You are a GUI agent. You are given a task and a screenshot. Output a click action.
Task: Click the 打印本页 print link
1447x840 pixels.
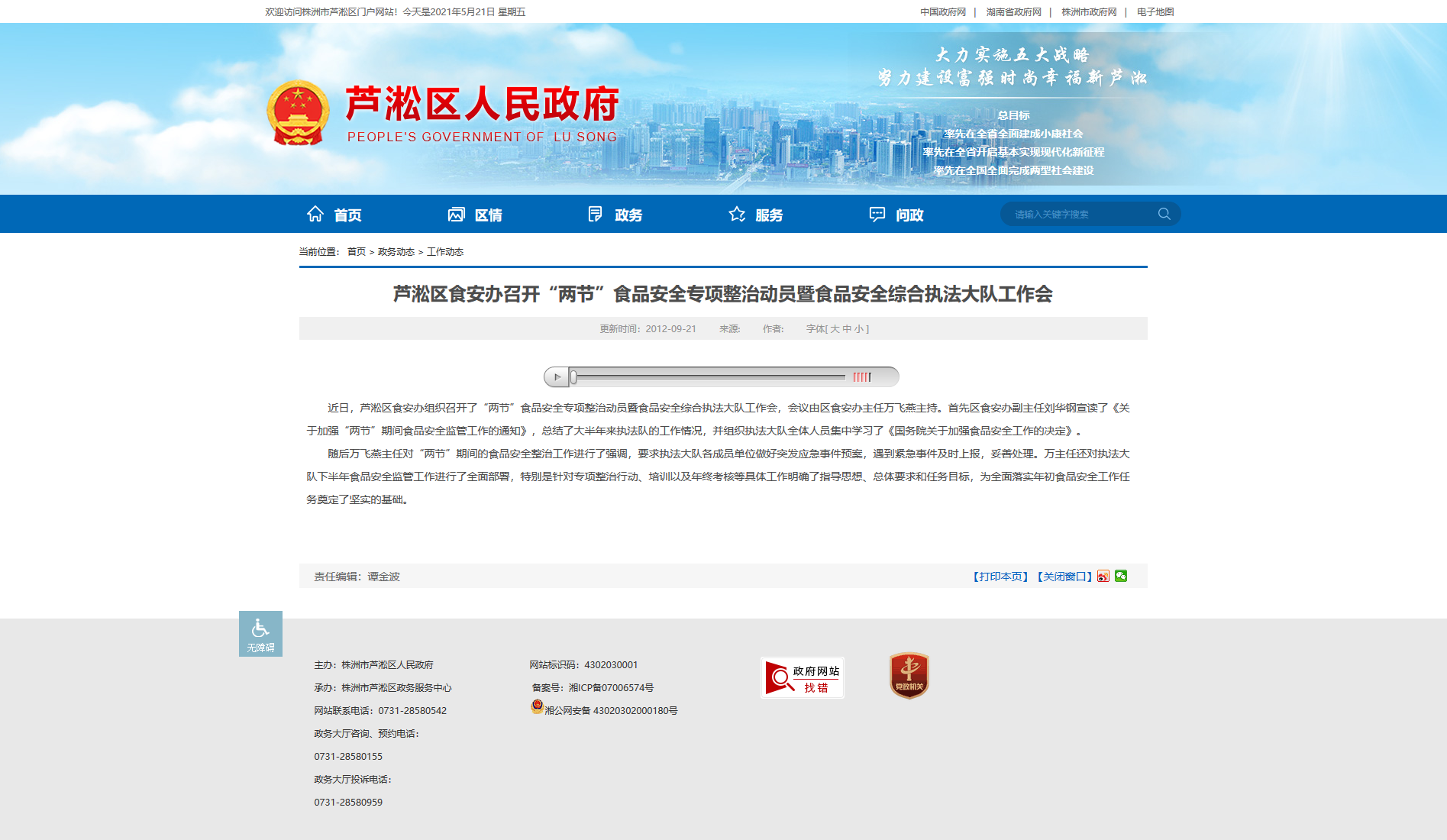(x=1001, y=577)
